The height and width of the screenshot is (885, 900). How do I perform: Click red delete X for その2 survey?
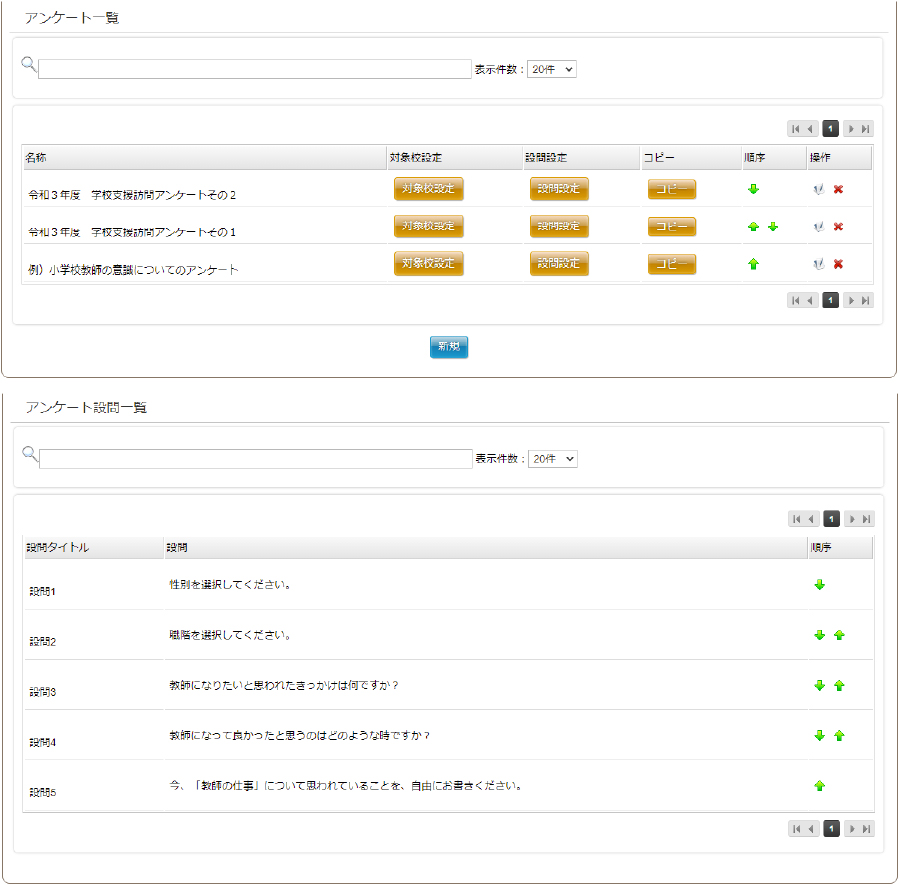pyautogui.click(x=838, y=190)
